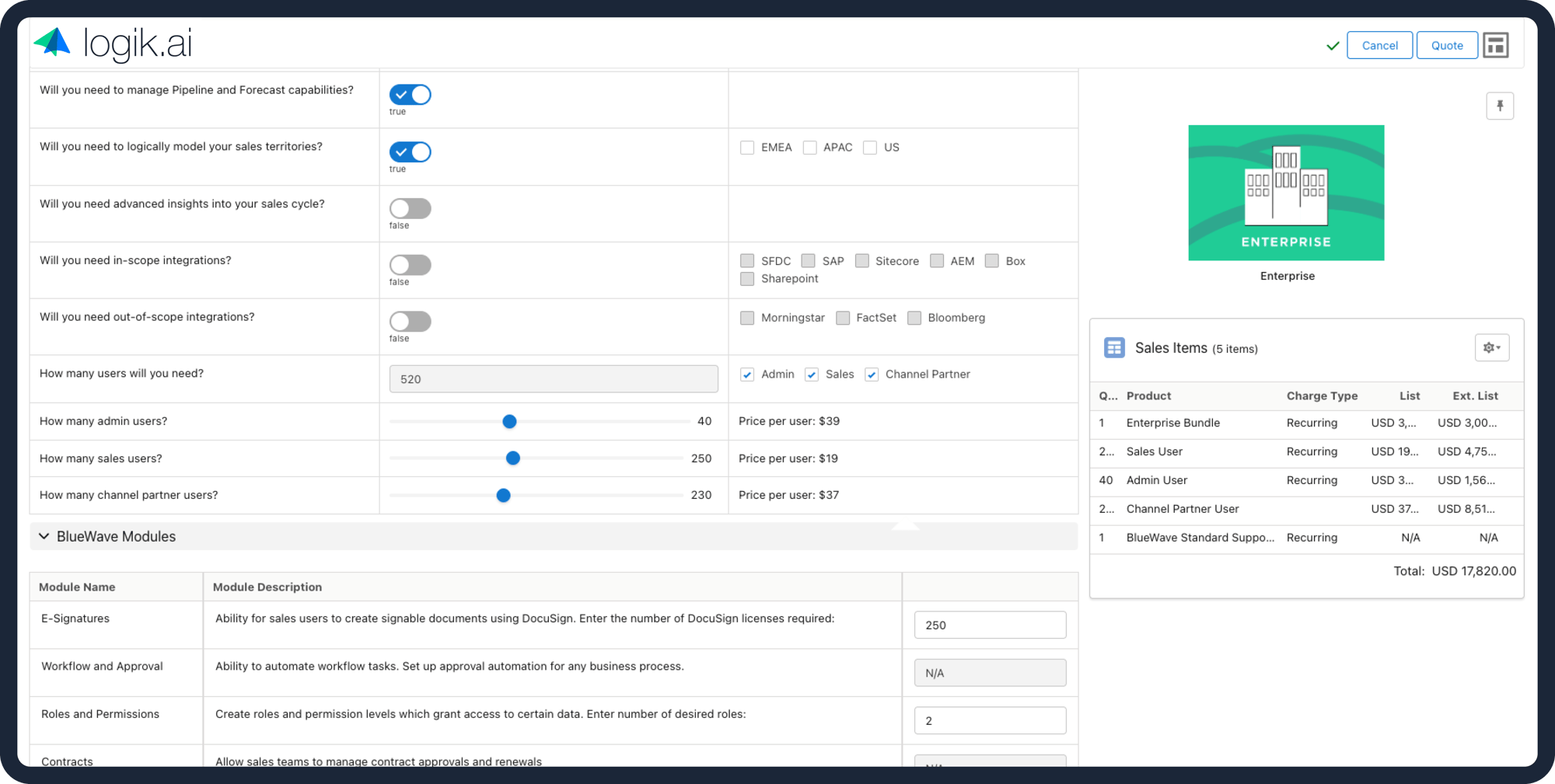Click the channel partner users slider handle
Screen dimensions: 1555x784
tap(503, 495)
